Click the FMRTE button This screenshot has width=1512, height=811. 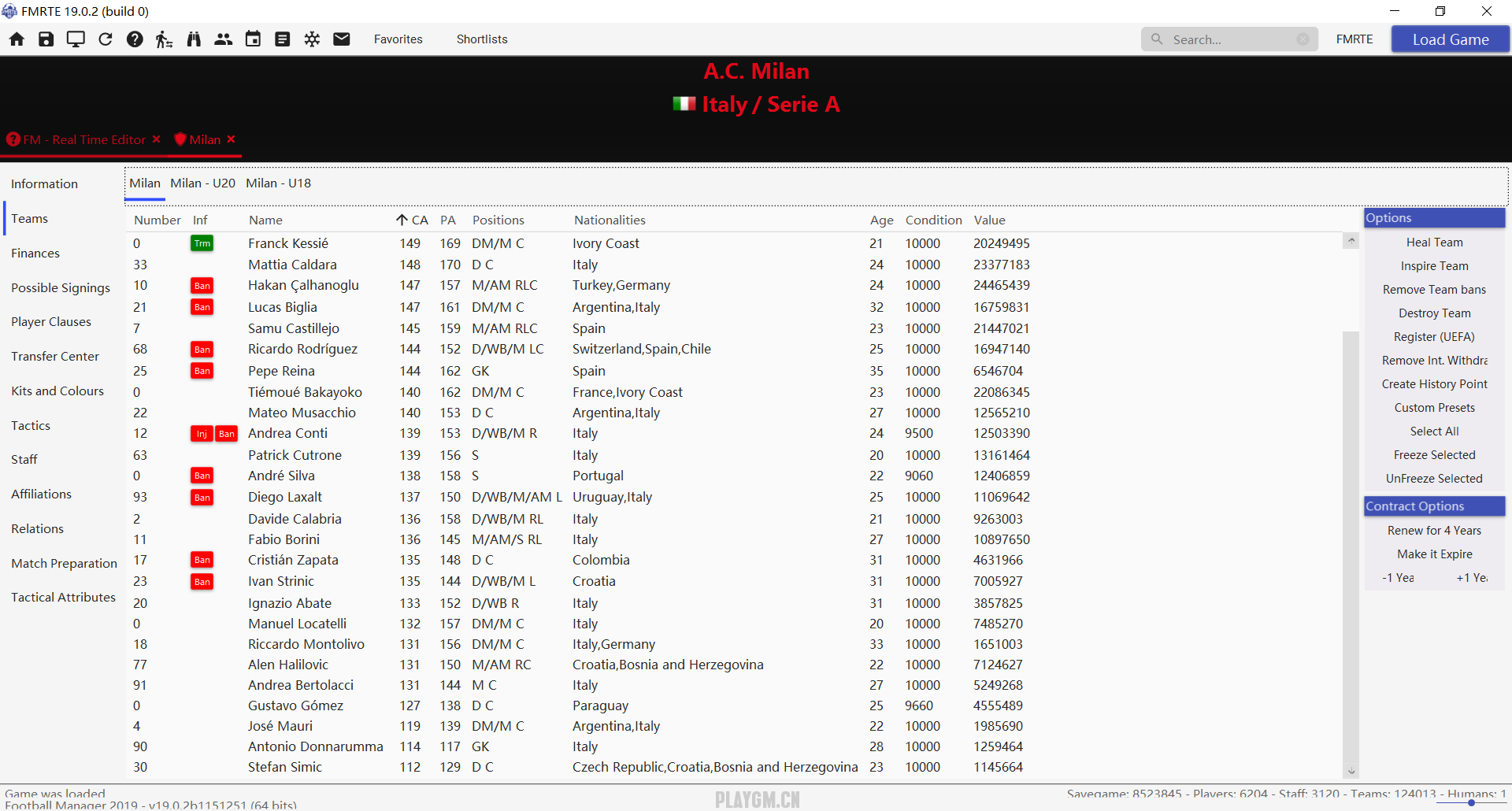(1354, 39)
